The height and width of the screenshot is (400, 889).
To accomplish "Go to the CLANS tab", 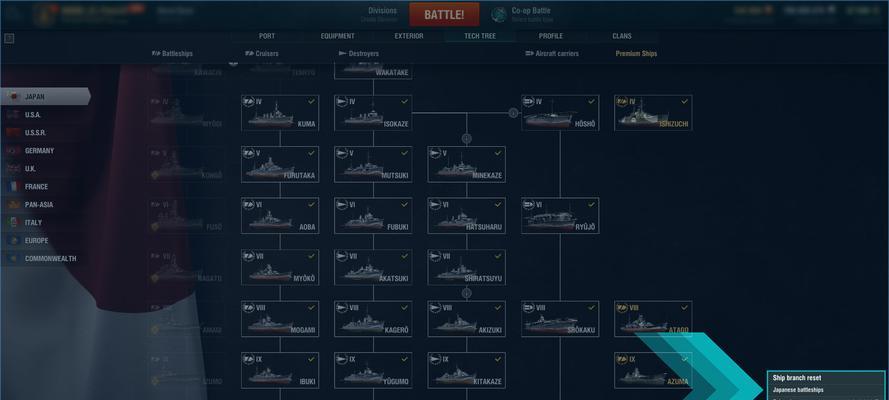I will pyautogui.click(x=622, y=36).
